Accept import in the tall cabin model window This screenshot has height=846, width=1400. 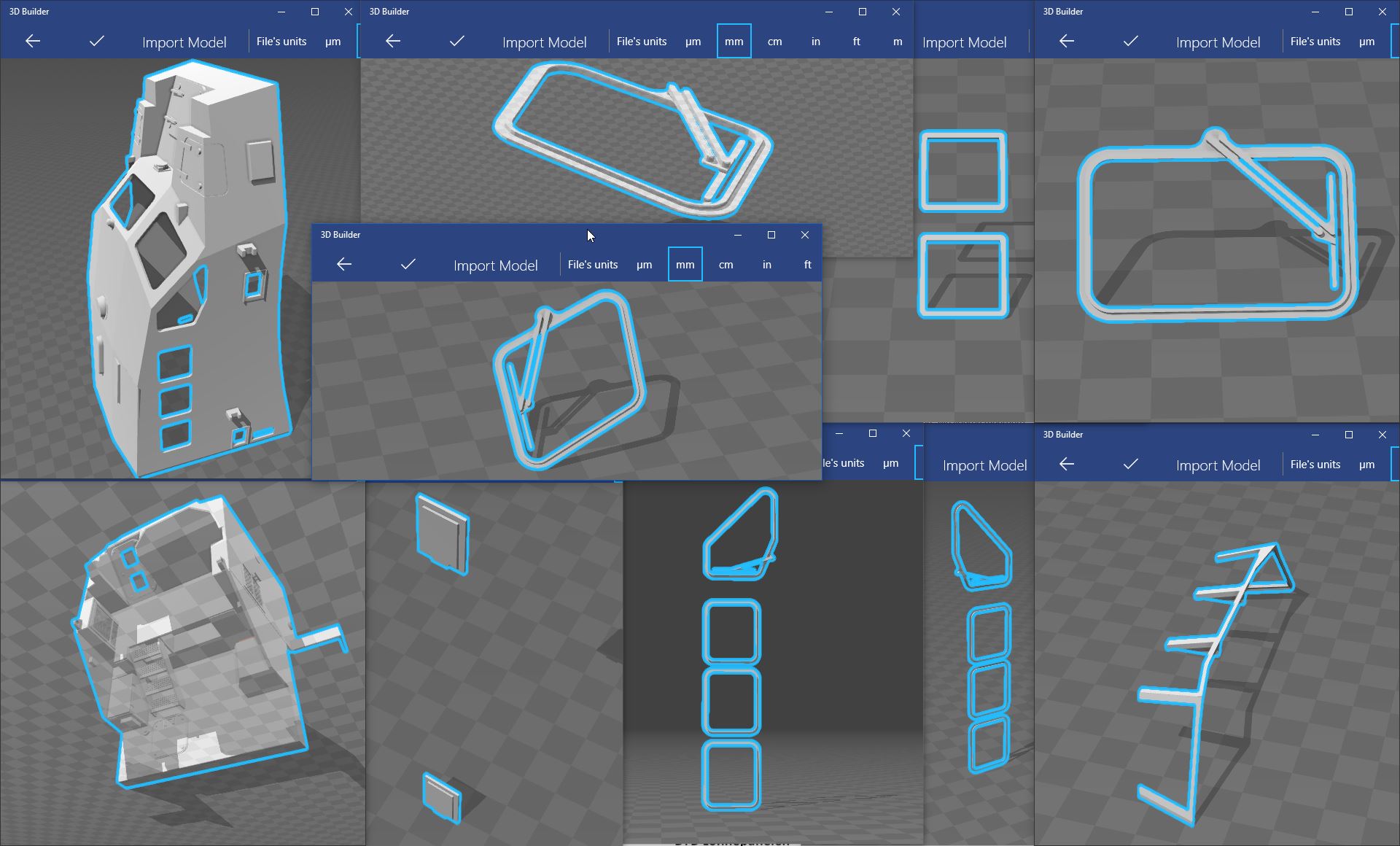97,41
